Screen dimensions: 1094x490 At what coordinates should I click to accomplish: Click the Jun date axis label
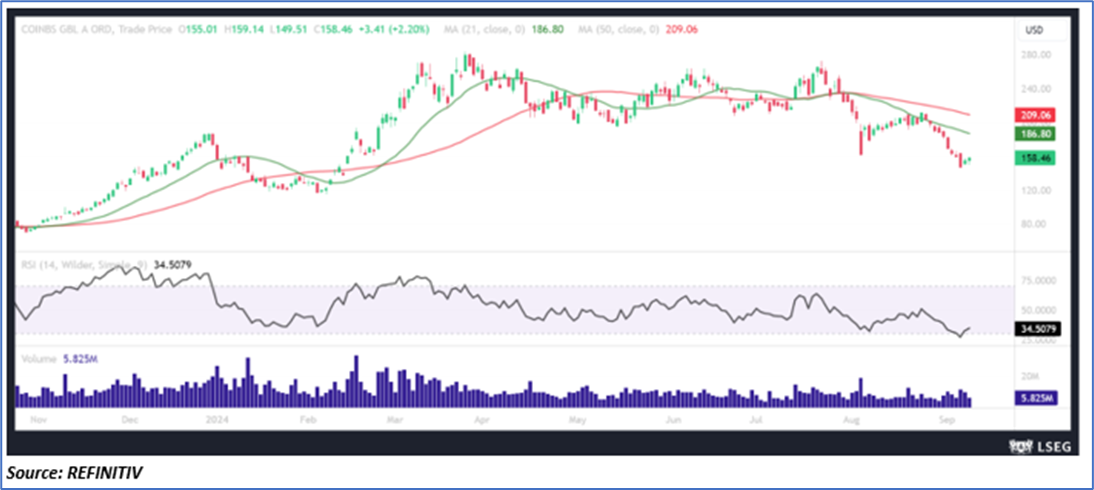(673, 421)
